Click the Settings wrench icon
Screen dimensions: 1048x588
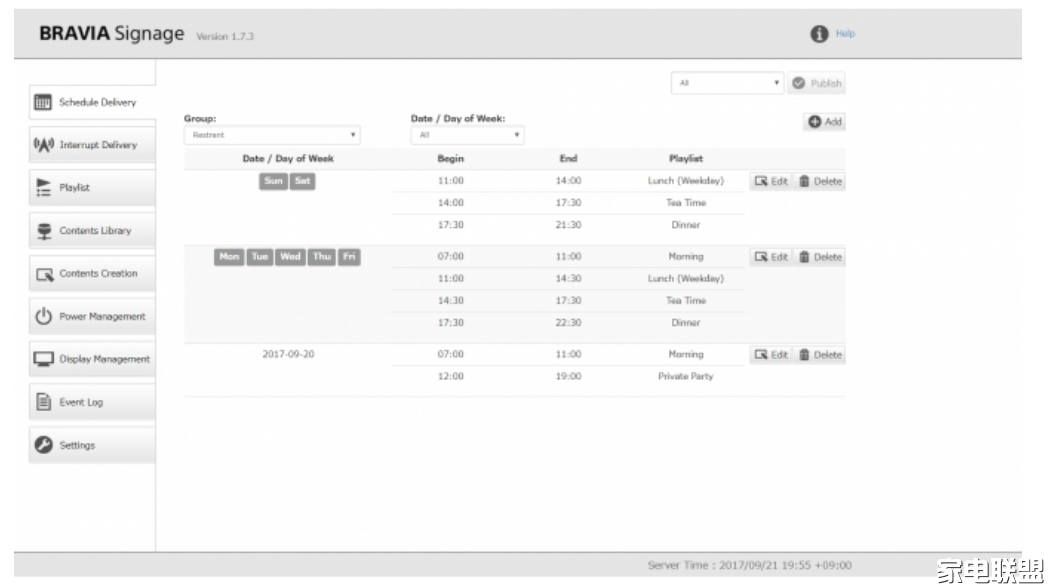[43, 445]
